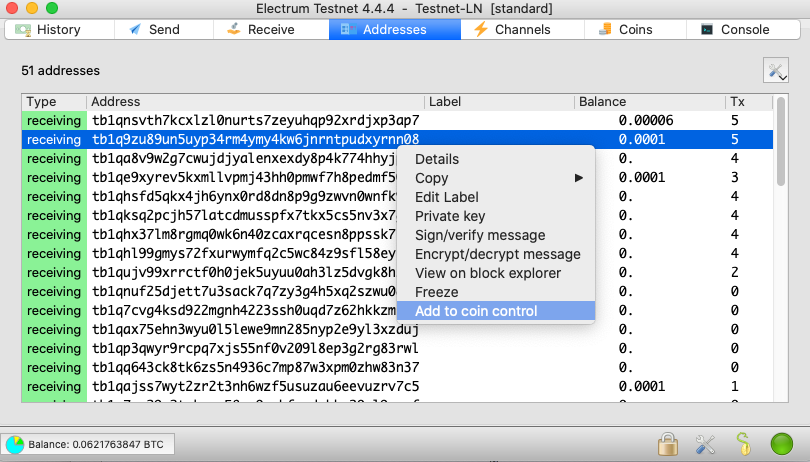Select View on block explorer
This screenshot has width=810, height=462.
click(496, 273)
